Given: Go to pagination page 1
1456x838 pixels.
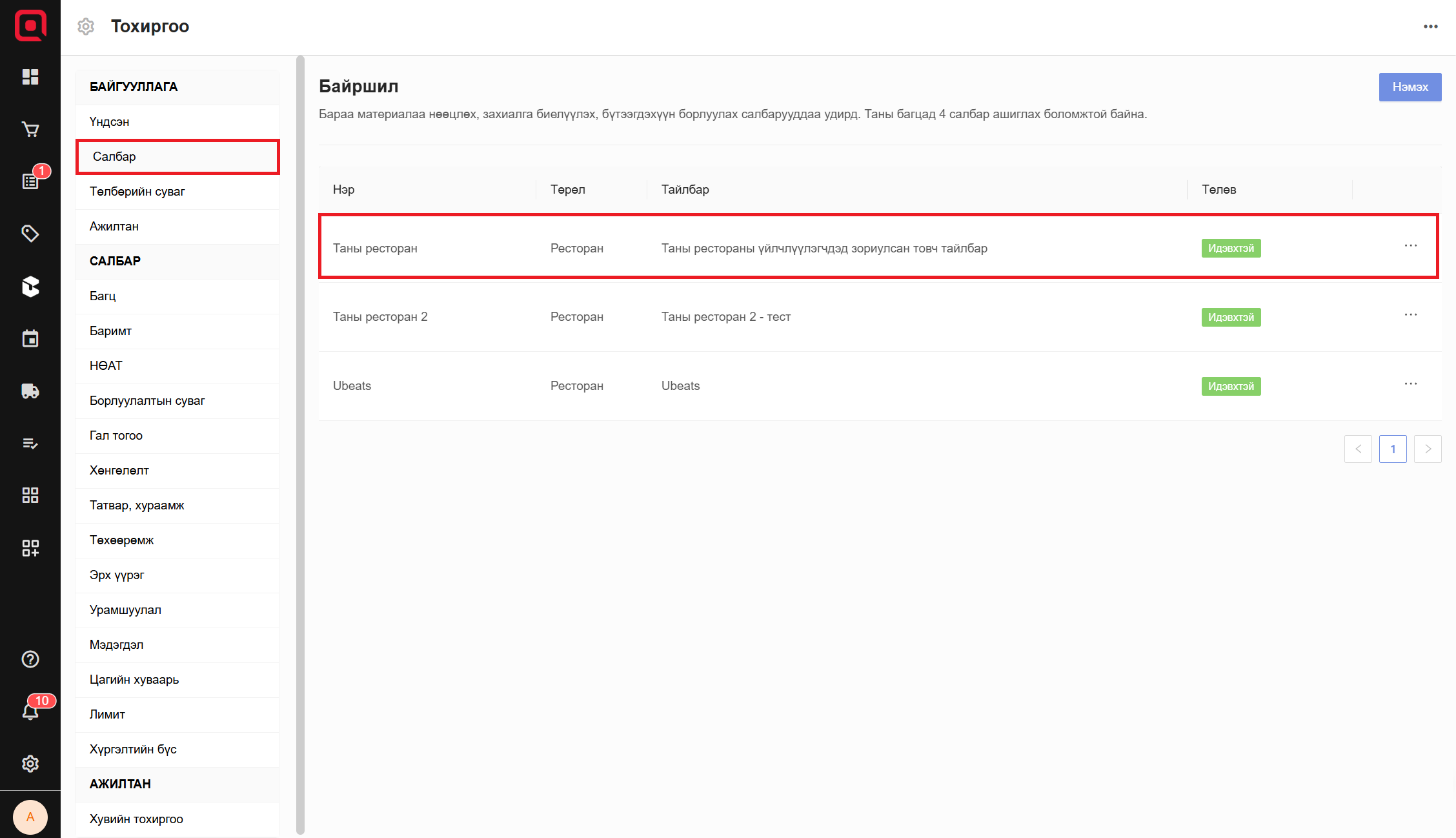Looking at the screenshot, I should point(1392,449).
